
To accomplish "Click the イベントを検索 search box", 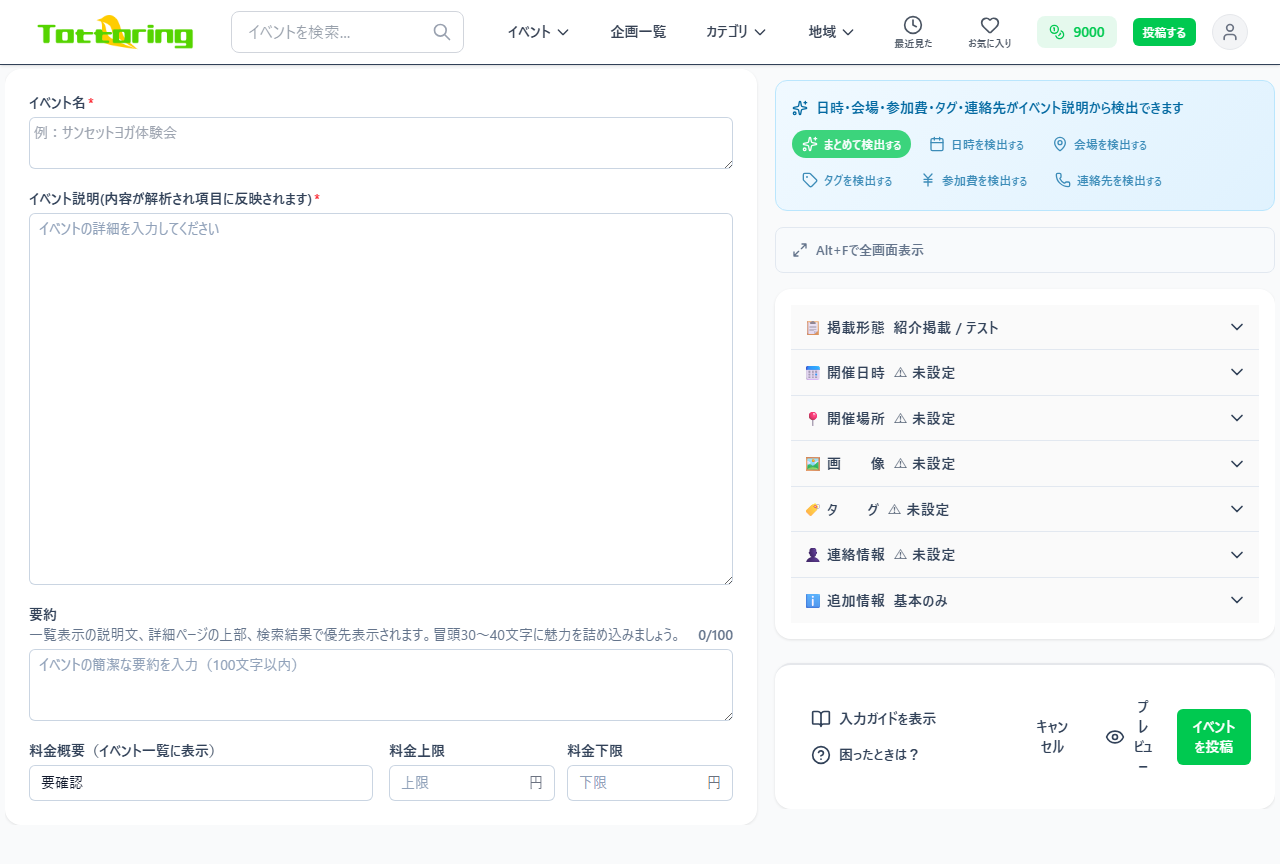I will (x=347, y=32).
